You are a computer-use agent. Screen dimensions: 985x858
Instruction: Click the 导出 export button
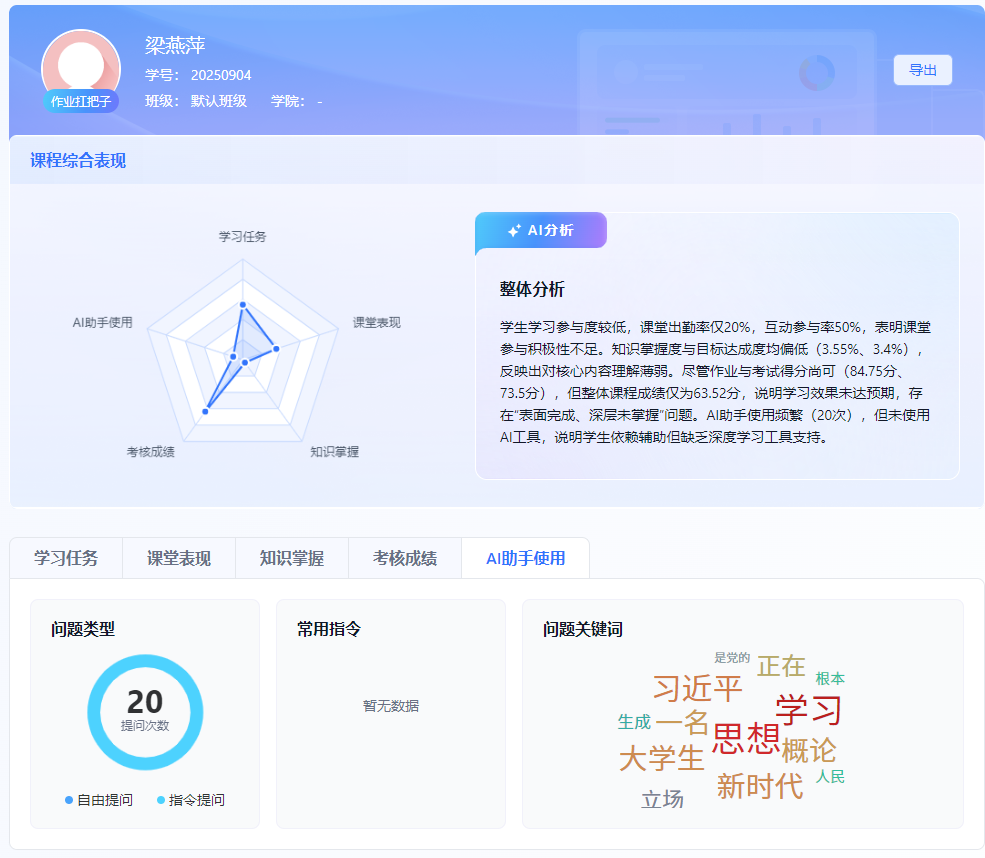click(922, 70)
